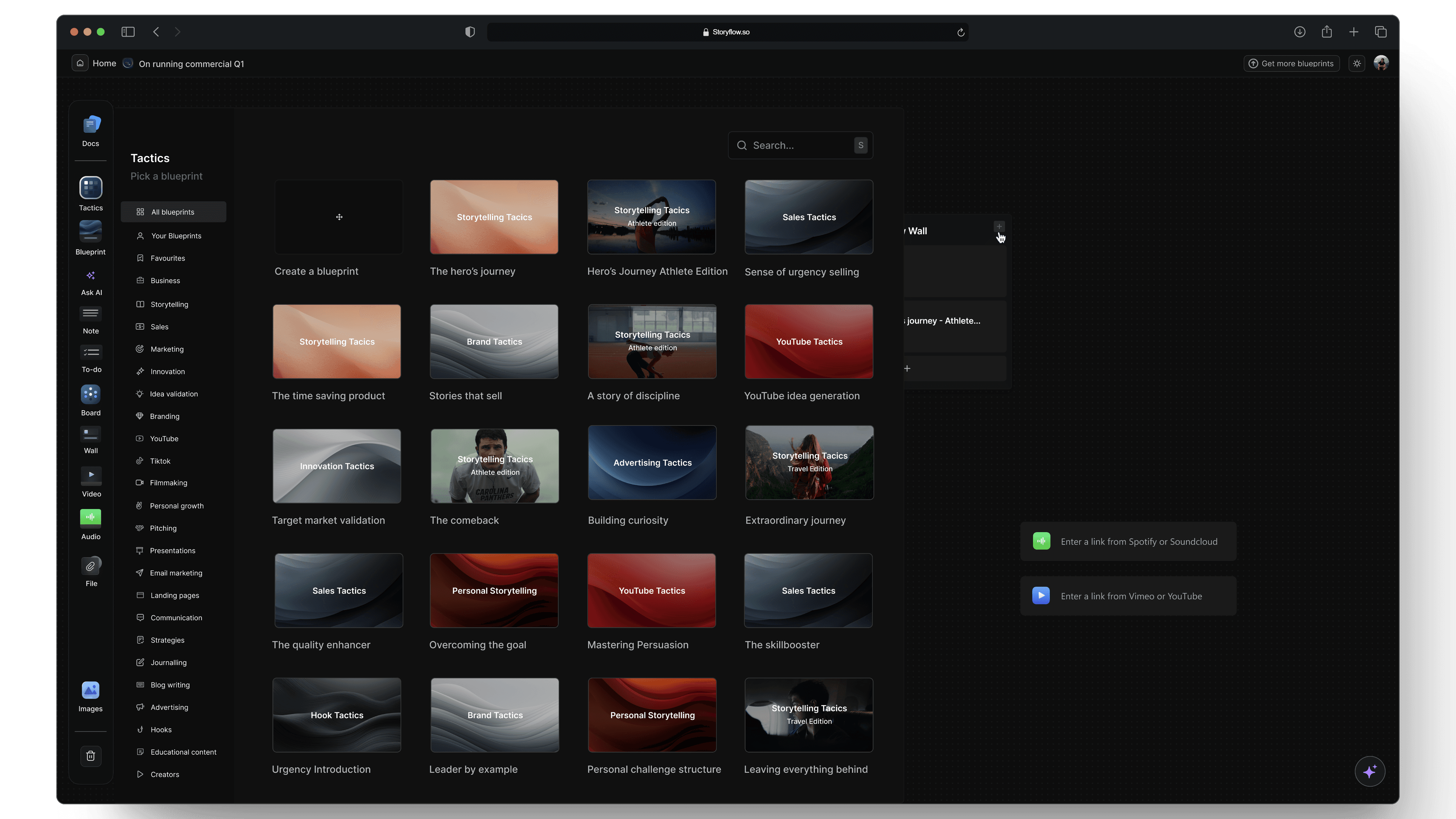1456x819 pixels.
Task: Toggle the Safari sidebar panel
Action: (128, 32)
